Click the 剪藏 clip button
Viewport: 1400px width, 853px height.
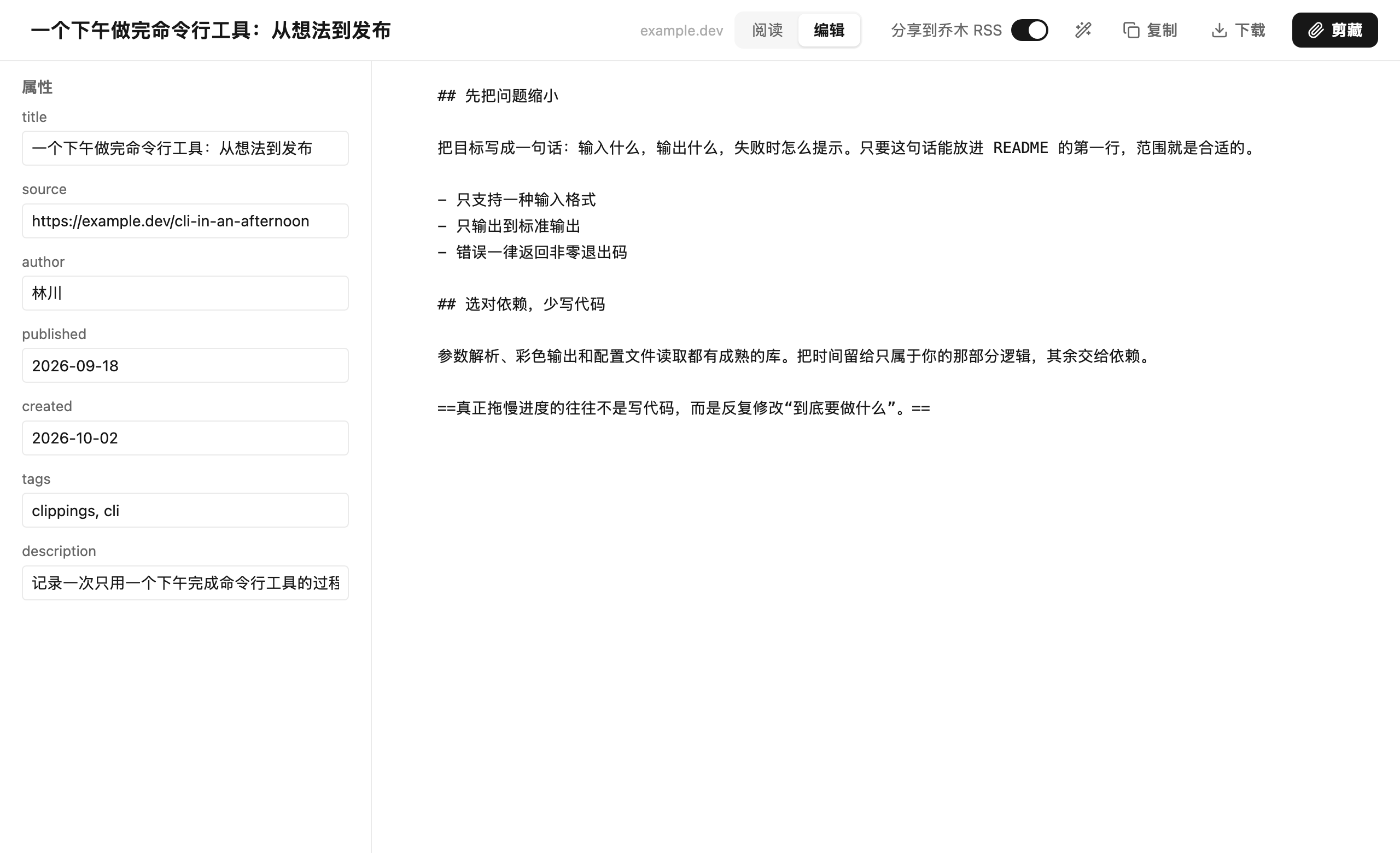tap(1335, 30)
